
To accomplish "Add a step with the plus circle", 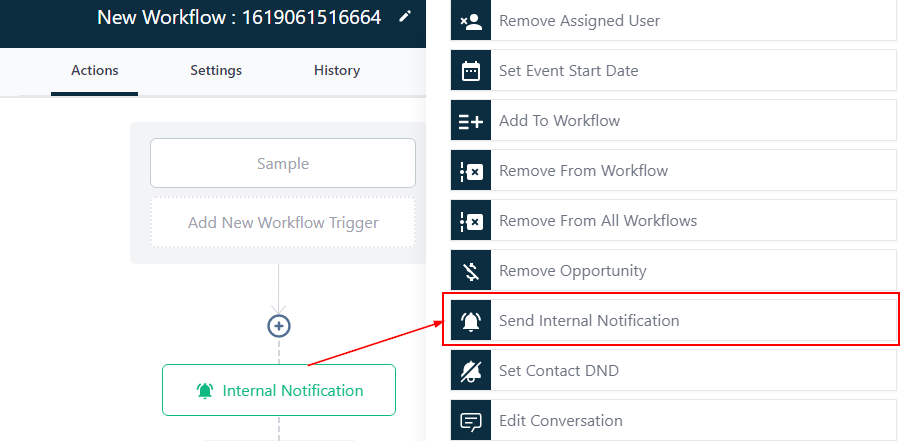I will [x=279, y=326].
